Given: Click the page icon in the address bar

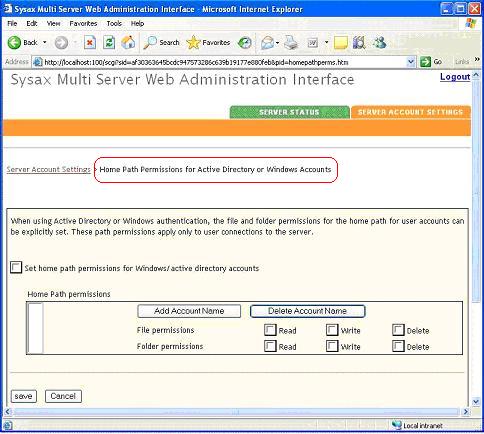Looking at the screenshot, I should tap(38, 62).
